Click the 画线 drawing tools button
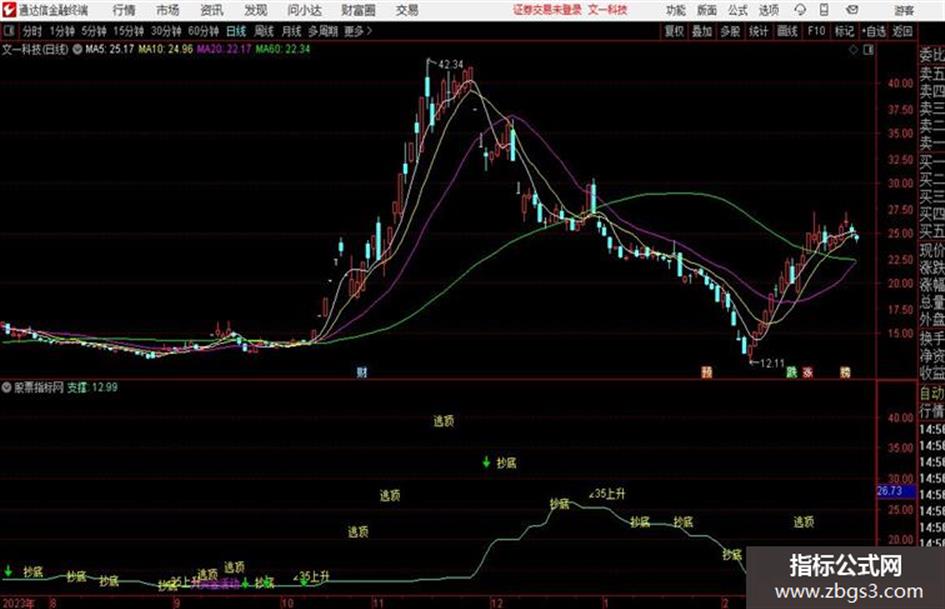The image size is (945, 609). point(788,31)
